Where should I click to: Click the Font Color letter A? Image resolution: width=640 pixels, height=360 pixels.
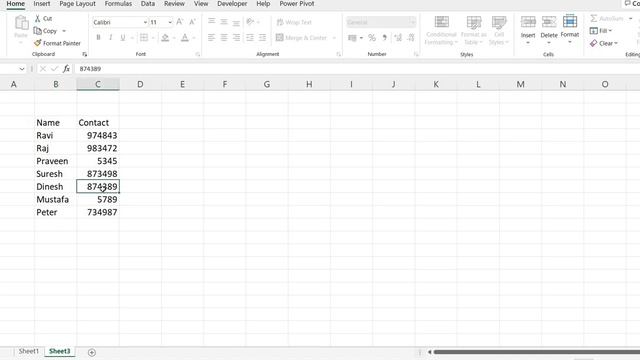(185, 38)
